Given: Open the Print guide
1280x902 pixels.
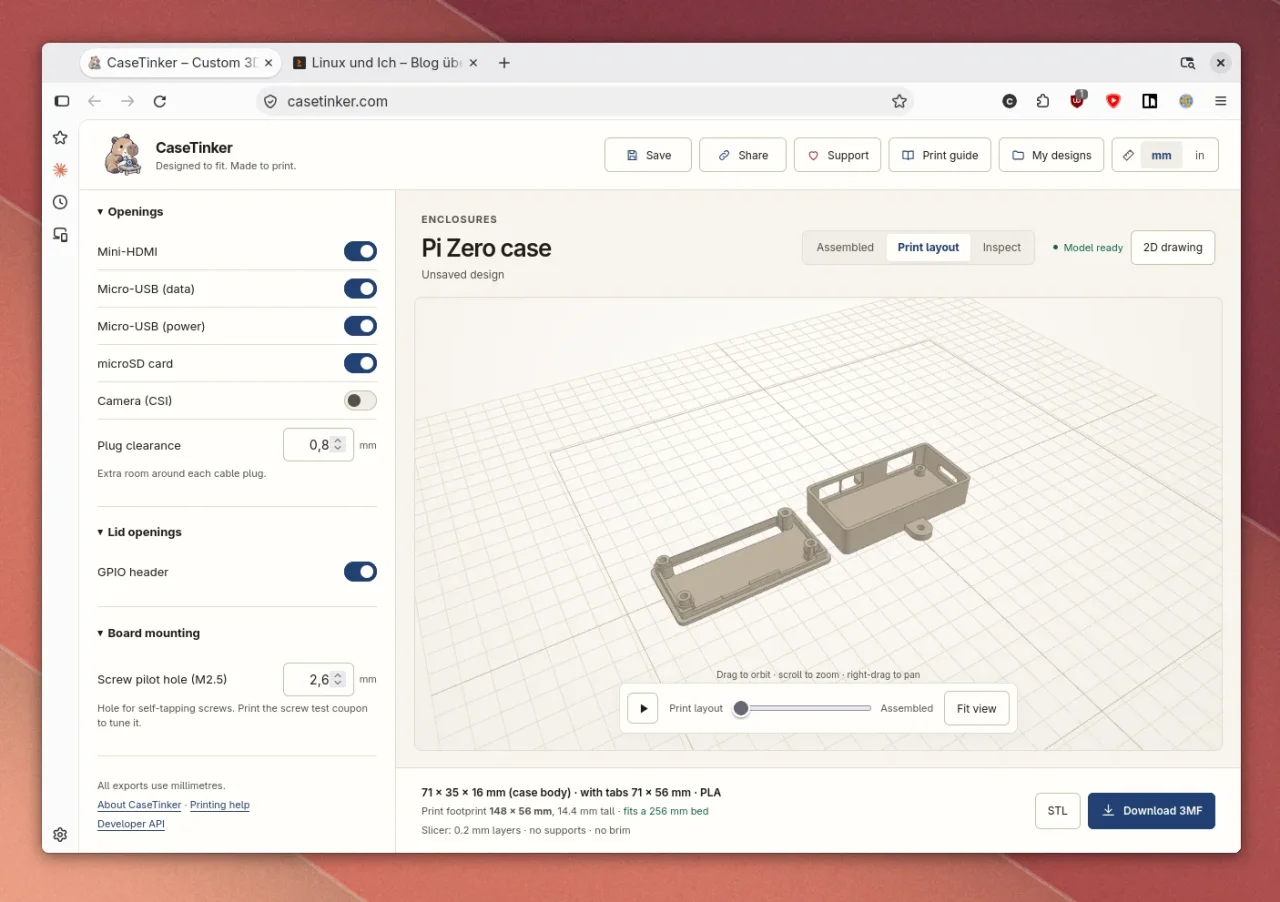Looking at the screenshot, I should click(x=940, y=155).
